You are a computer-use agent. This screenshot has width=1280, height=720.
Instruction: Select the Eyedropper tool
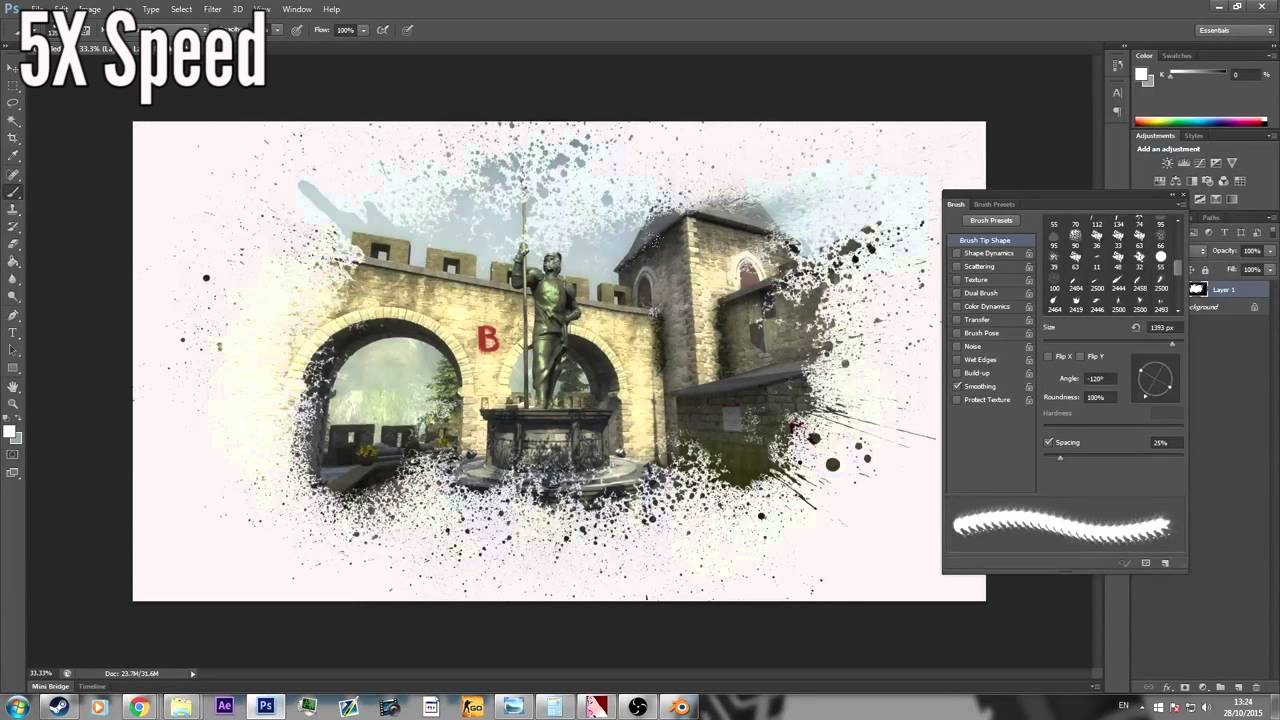point(13,156)
